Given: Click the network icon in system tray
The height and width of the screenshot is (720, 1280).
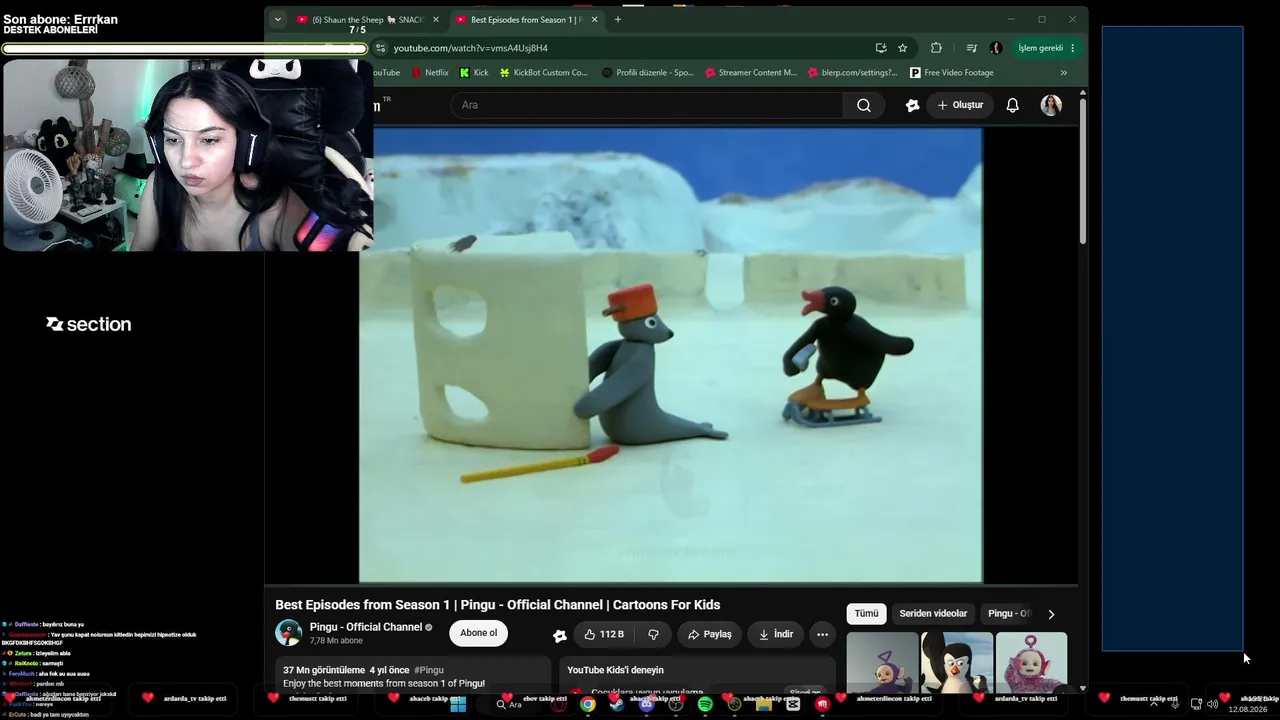Looking at the screenshot, I should pos(1196,704).
